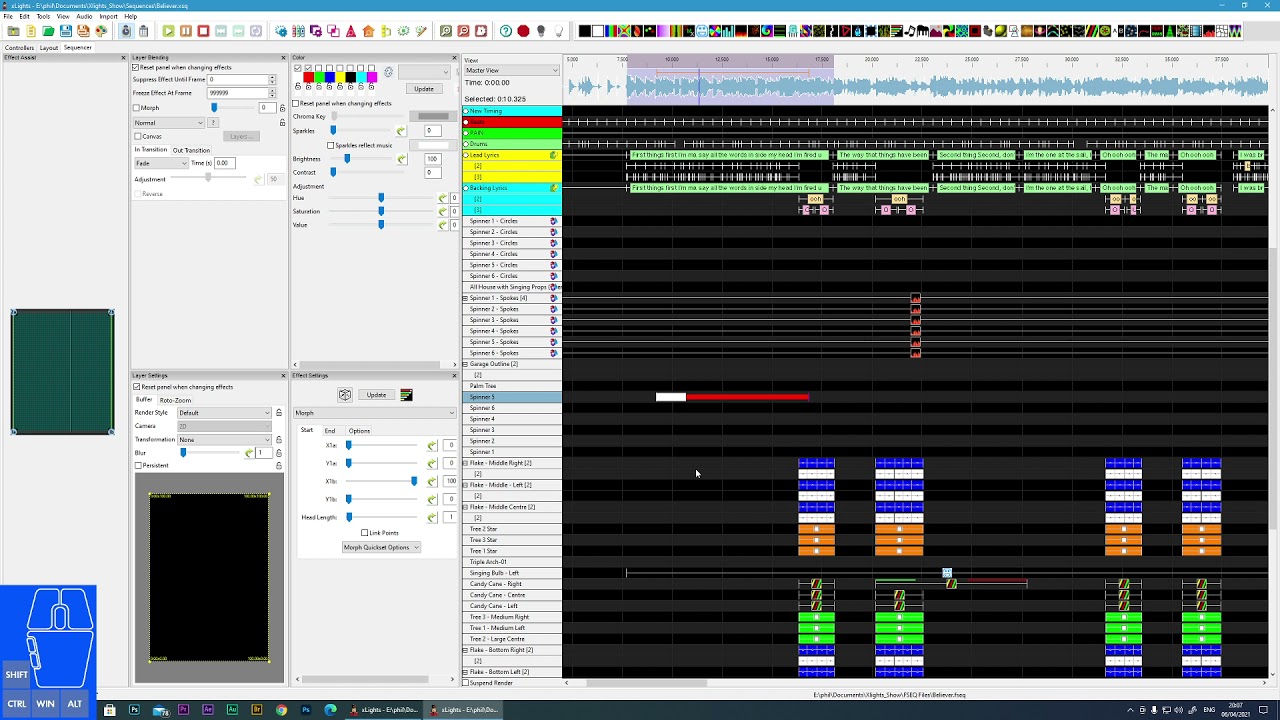Screen dimensions: 1280x720
Task: Click Update button in Effect Settings
Action: coord(376,395)
